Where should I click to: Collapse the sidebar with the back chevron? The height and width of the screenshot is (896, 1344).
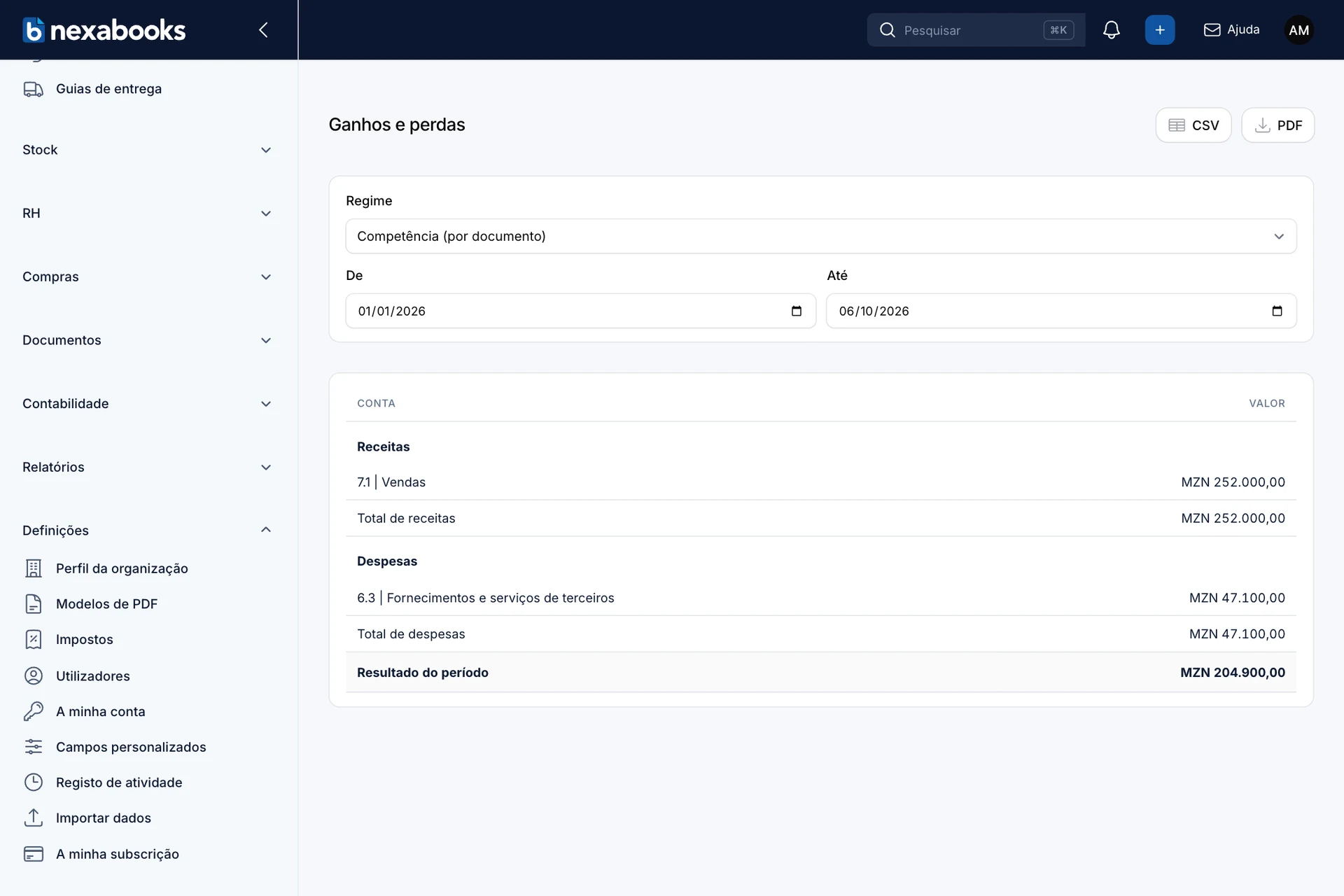263,30
